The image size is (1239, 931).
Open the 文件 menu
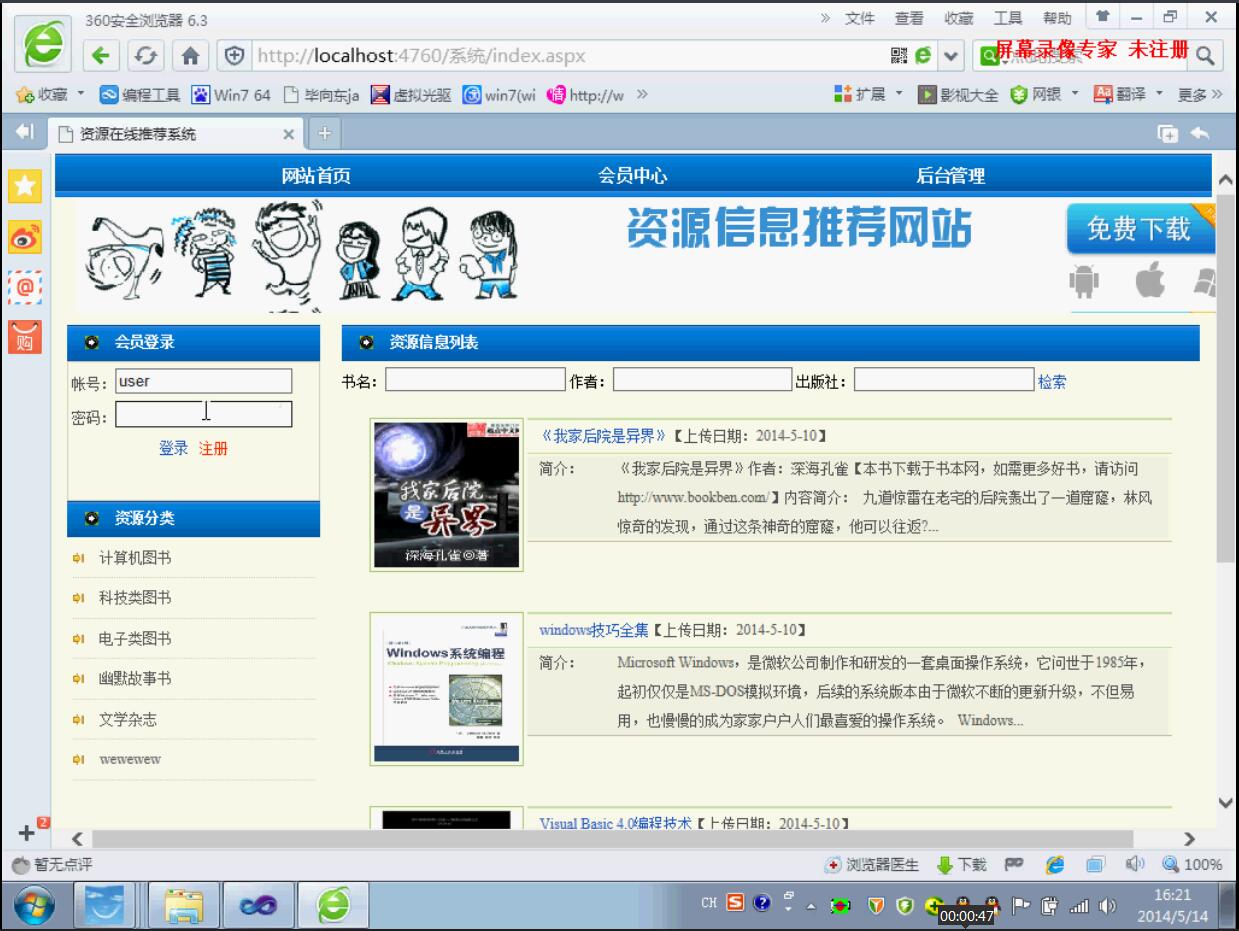[x=860, y=18]
